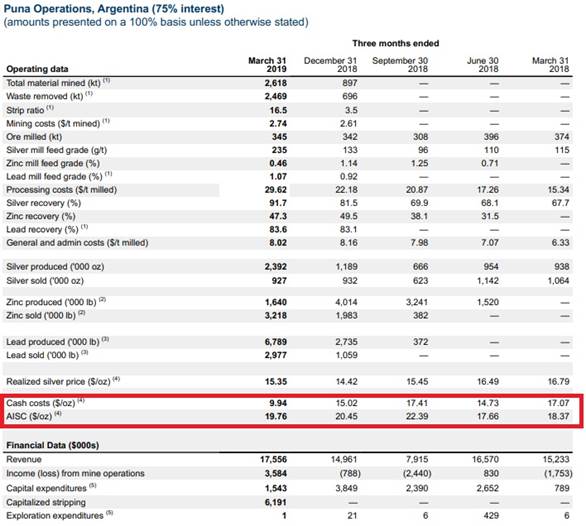
Task: Click the September 30 2018 column header
Action: coord(400,65)
